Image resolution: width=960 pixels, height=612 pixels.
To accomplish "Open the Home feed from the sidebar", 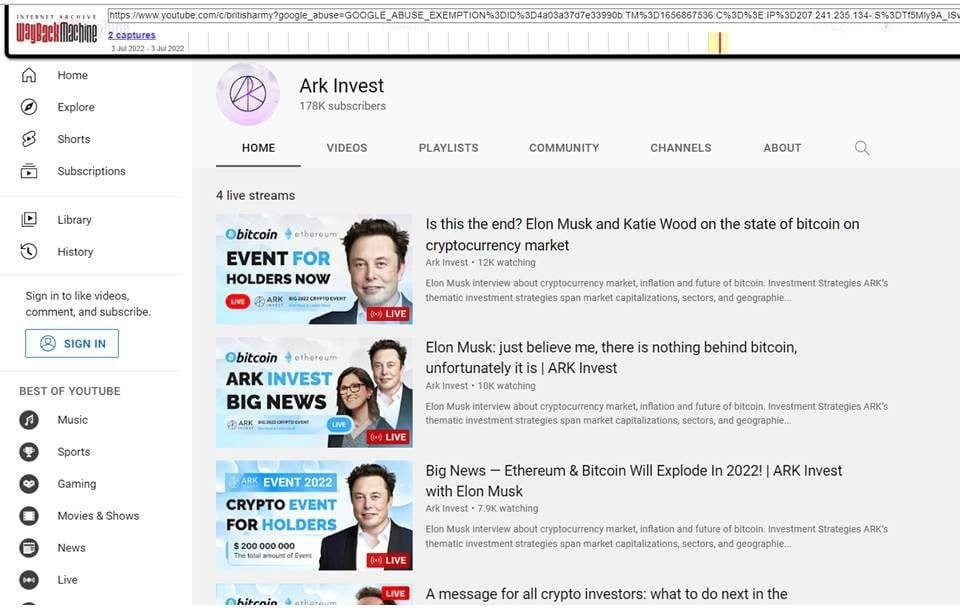I will pos(72,75).
